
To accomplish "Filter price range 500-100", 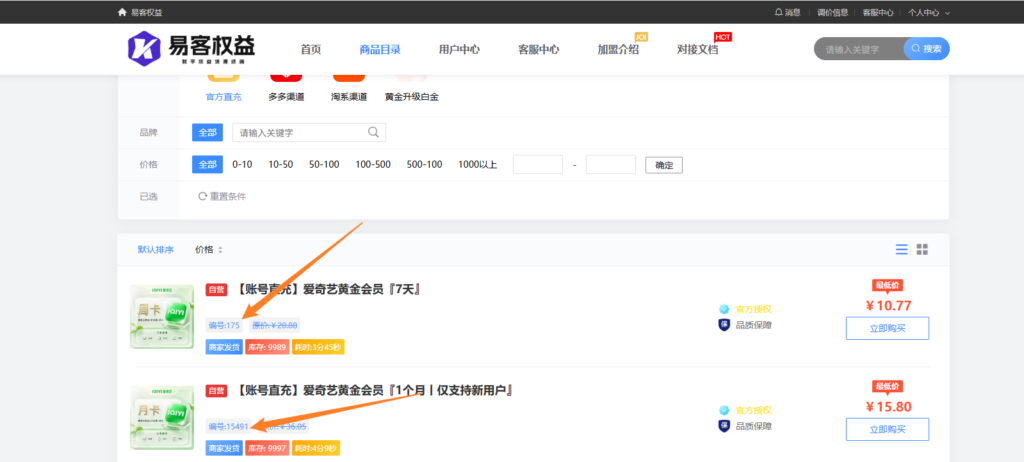I will (x=424, y=165).
